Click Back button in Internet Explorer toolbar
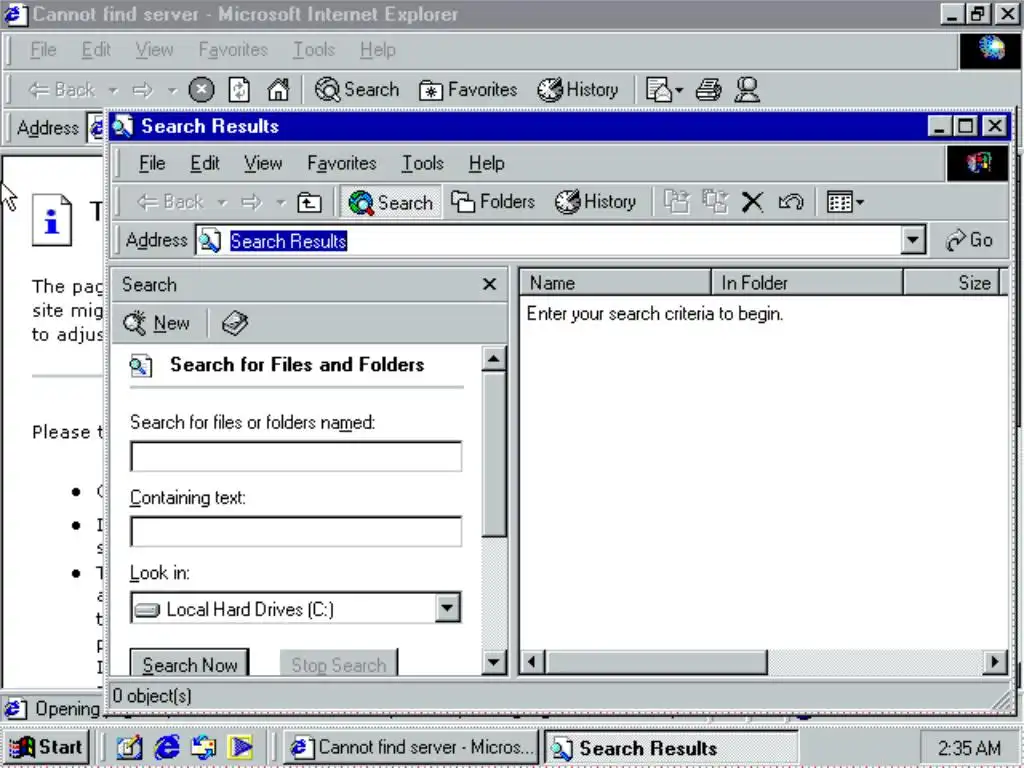The width and height of the screenshot is (1024, 768). (62, 89)
